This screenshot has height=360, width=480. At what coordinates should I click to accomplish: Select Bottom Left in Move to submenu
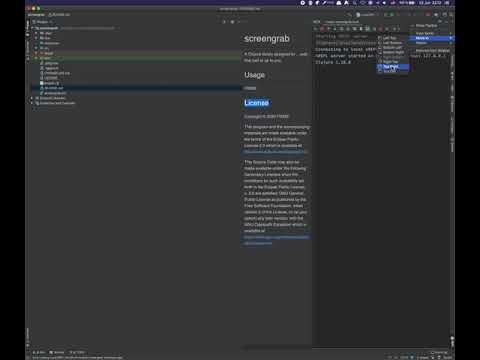[x=393, y=47]
